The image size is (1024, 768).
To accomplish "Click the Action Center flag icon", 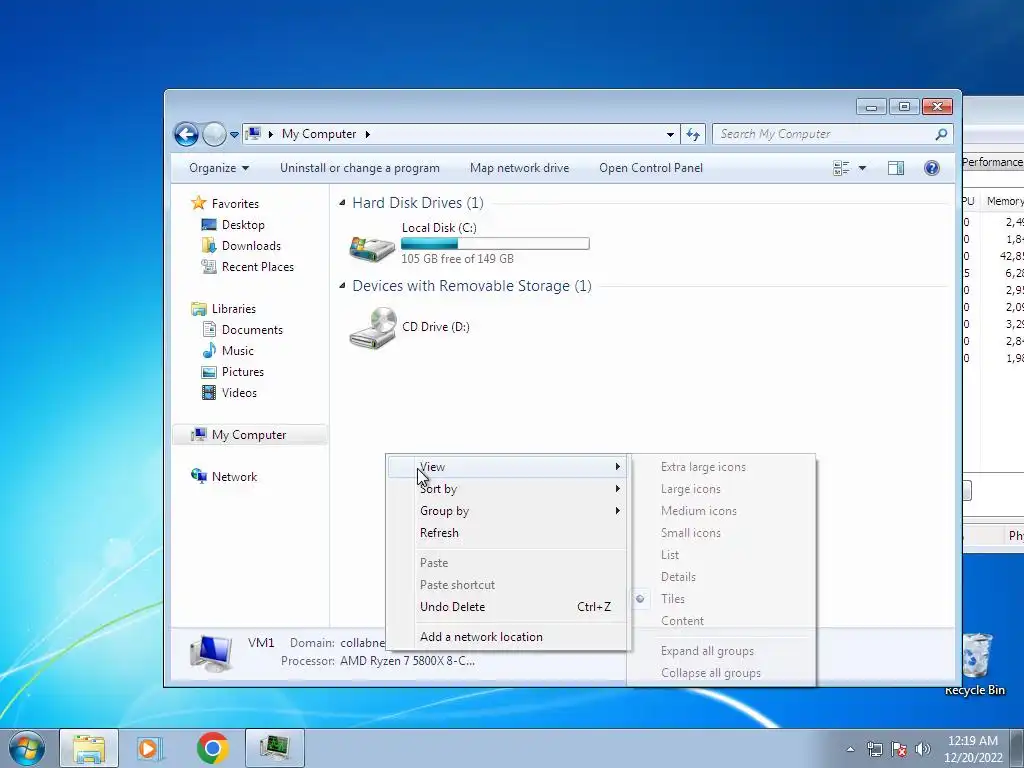I will [899, 749].
